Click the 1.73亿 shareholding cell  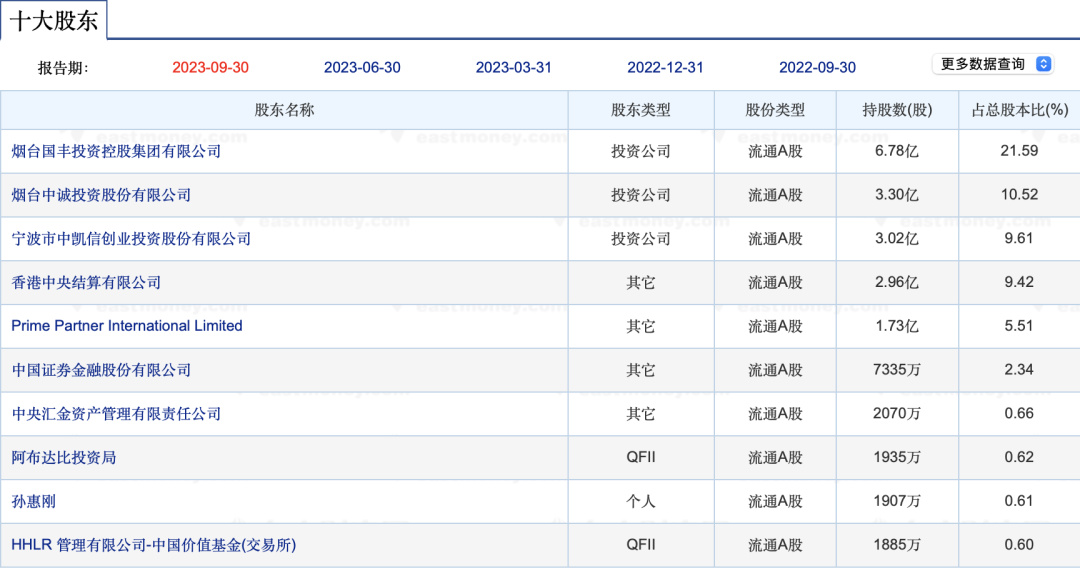[x=897, y=326]
